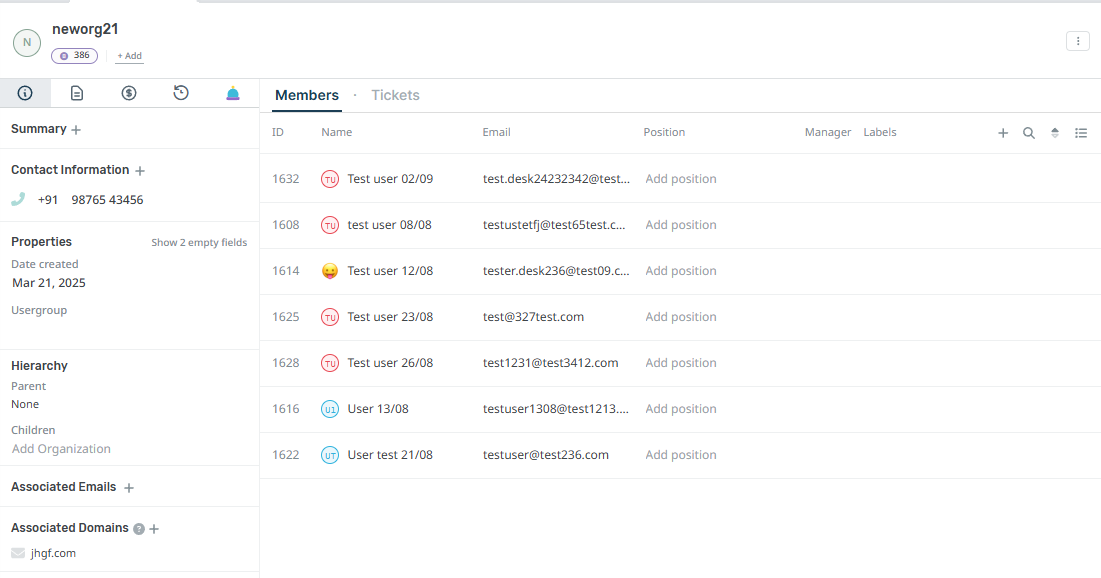Select the Members tab
Viewport: 1101px width, 578px height.
point(307,96)
